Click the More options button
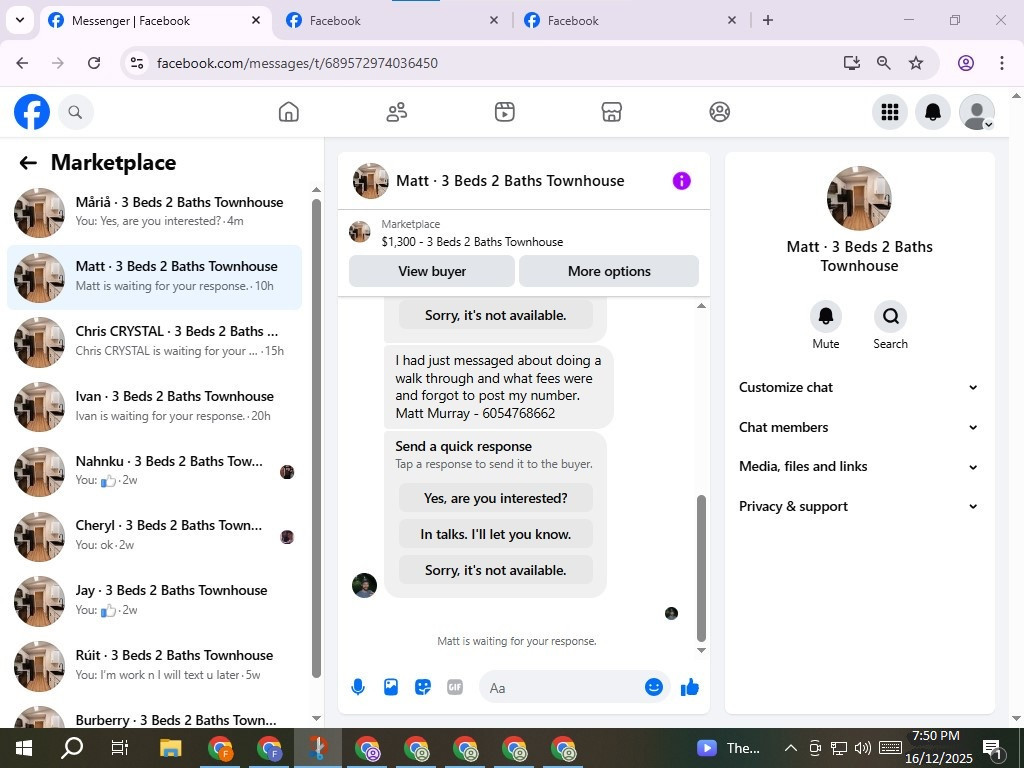This screenshot has height=768, width=1024. [609, 271]
